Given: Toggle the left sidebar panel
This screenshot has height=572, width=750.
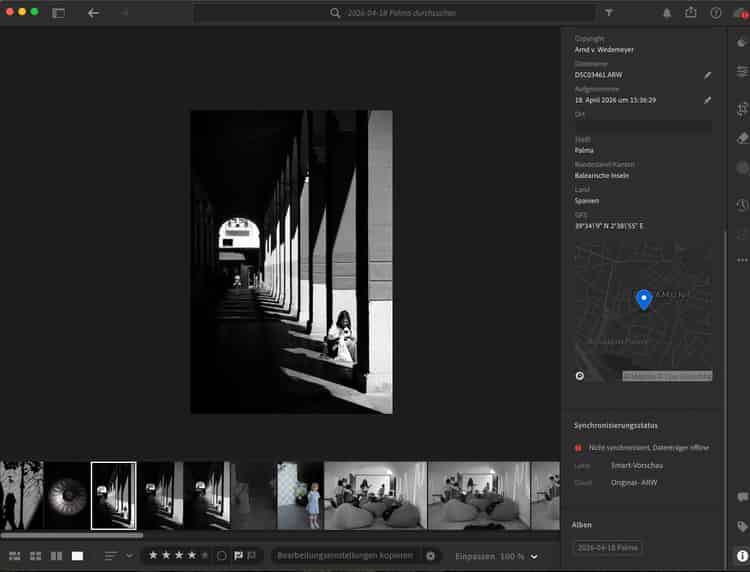Looking at the screenshot, I should pos(58,13).
